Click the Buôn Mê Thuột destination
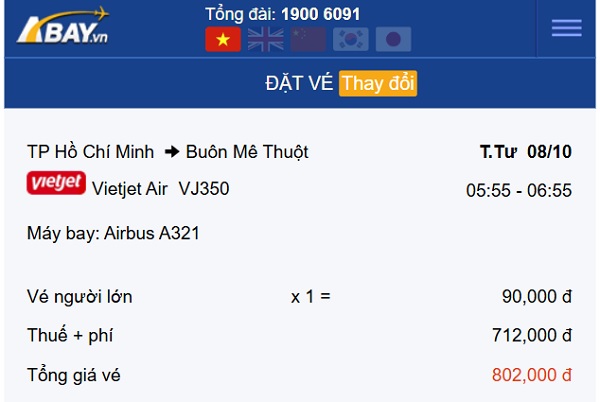 pos(247,152)
